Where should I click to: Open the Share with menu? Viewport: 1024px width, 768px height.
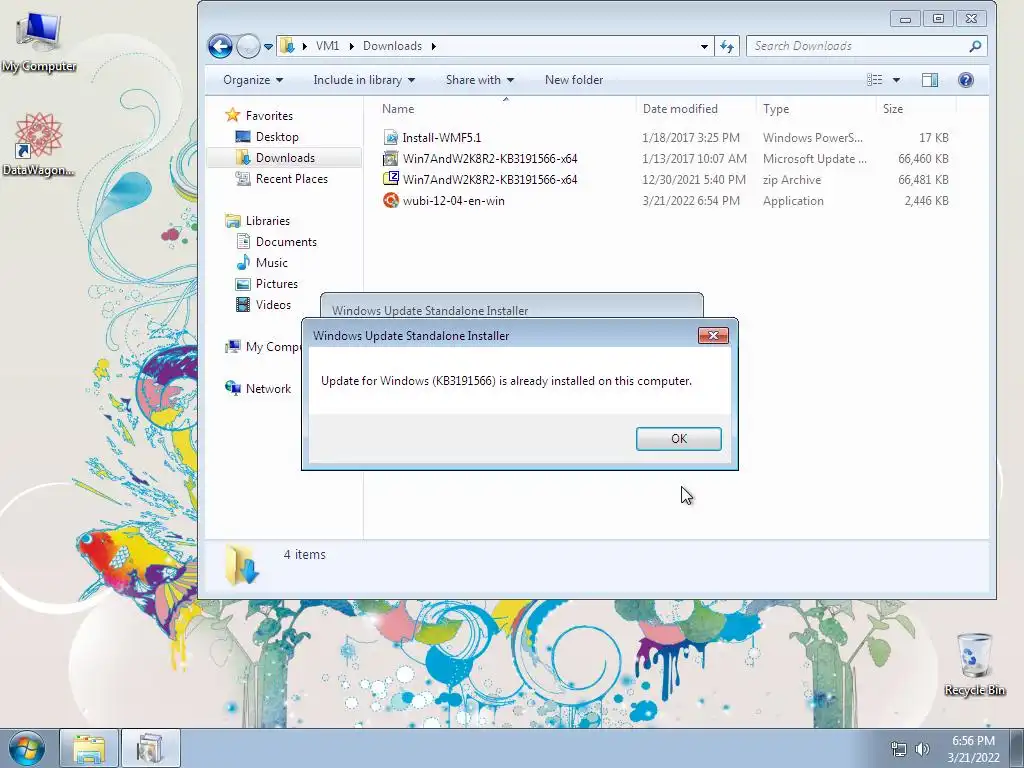coord(479,80)
